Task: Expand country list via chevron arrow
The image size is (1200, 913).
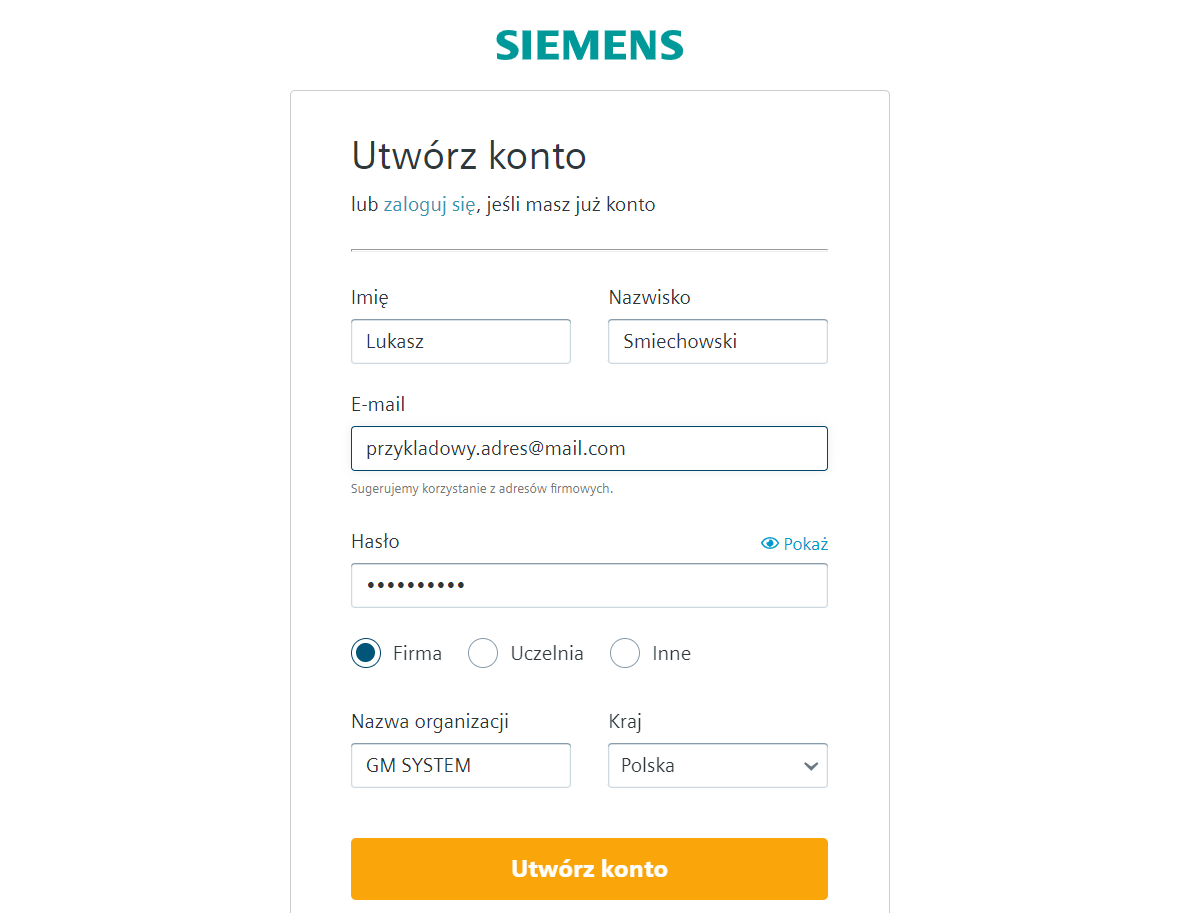Action: point(810,766)
